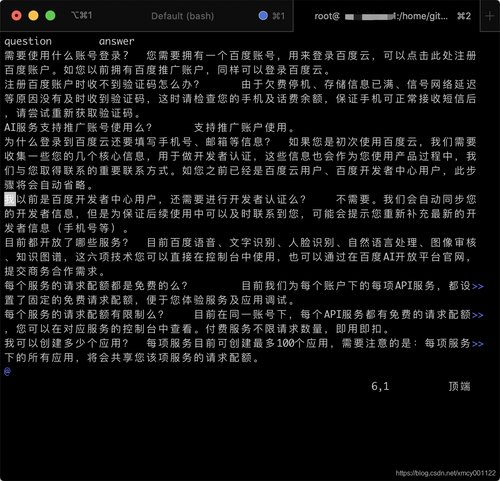Click the ⌘2 shortcut label on tab
Screen dimensions: 500x481
pyautogui.click(x=464, y=16)
